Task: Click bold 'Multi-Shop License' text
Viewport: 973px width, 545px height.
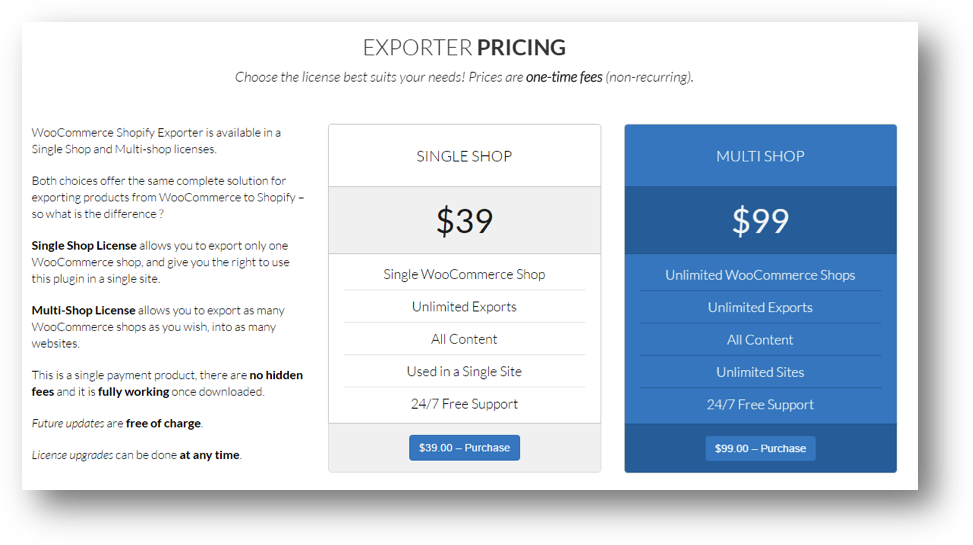Action: coord(83,311)
